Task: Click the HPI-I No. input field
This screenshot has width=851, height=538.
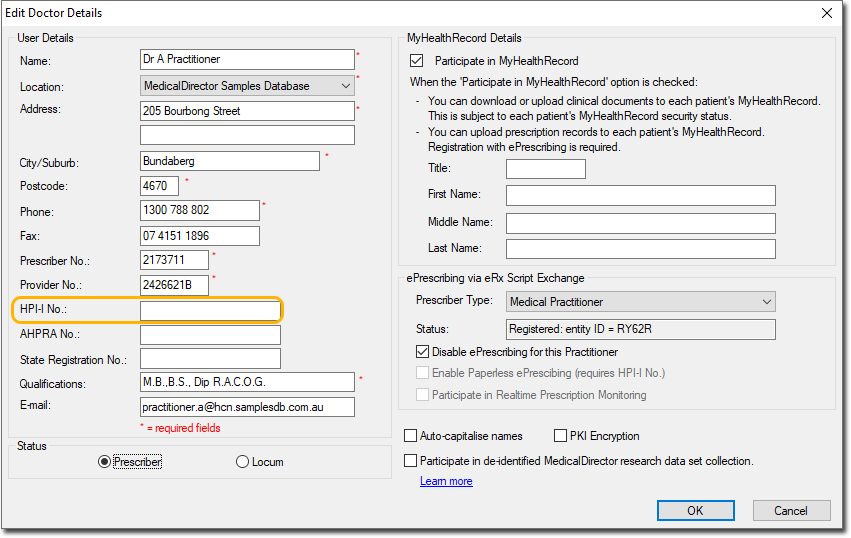Action: 210,311
